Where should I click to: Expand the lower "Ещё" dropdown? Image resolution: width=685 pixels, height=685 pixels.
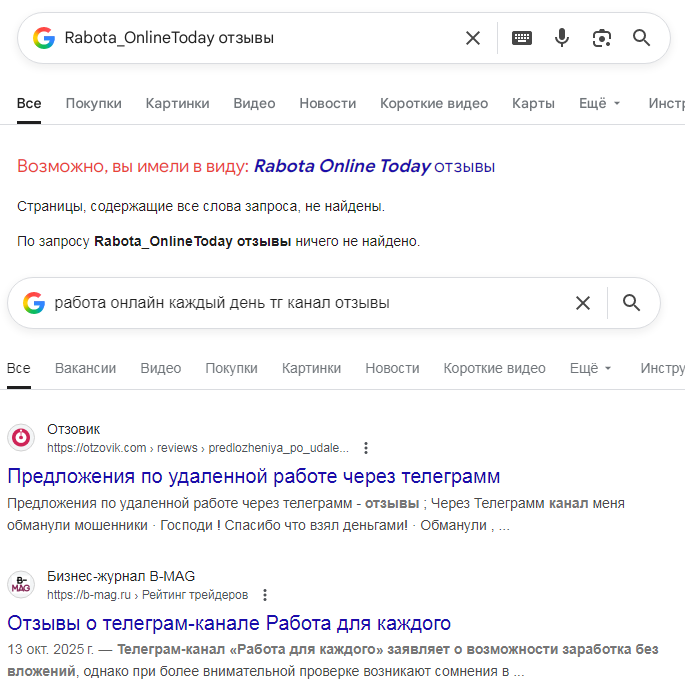point(591,368)
